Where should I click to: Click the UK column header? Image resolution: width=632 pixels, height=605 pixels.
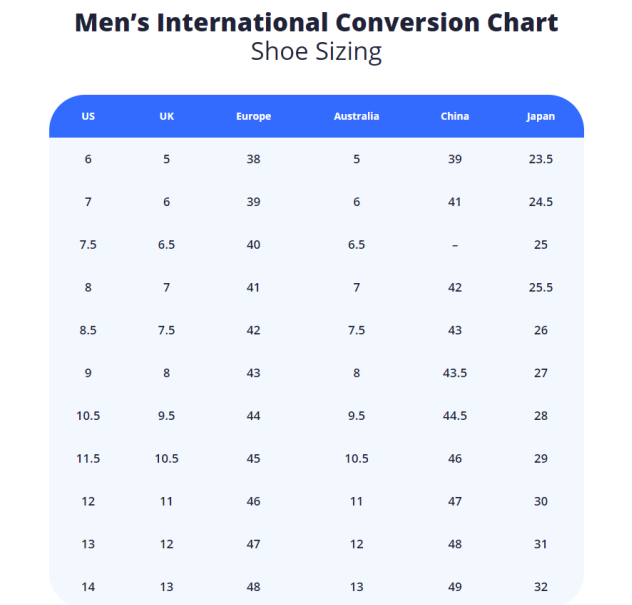click(166, 116)
